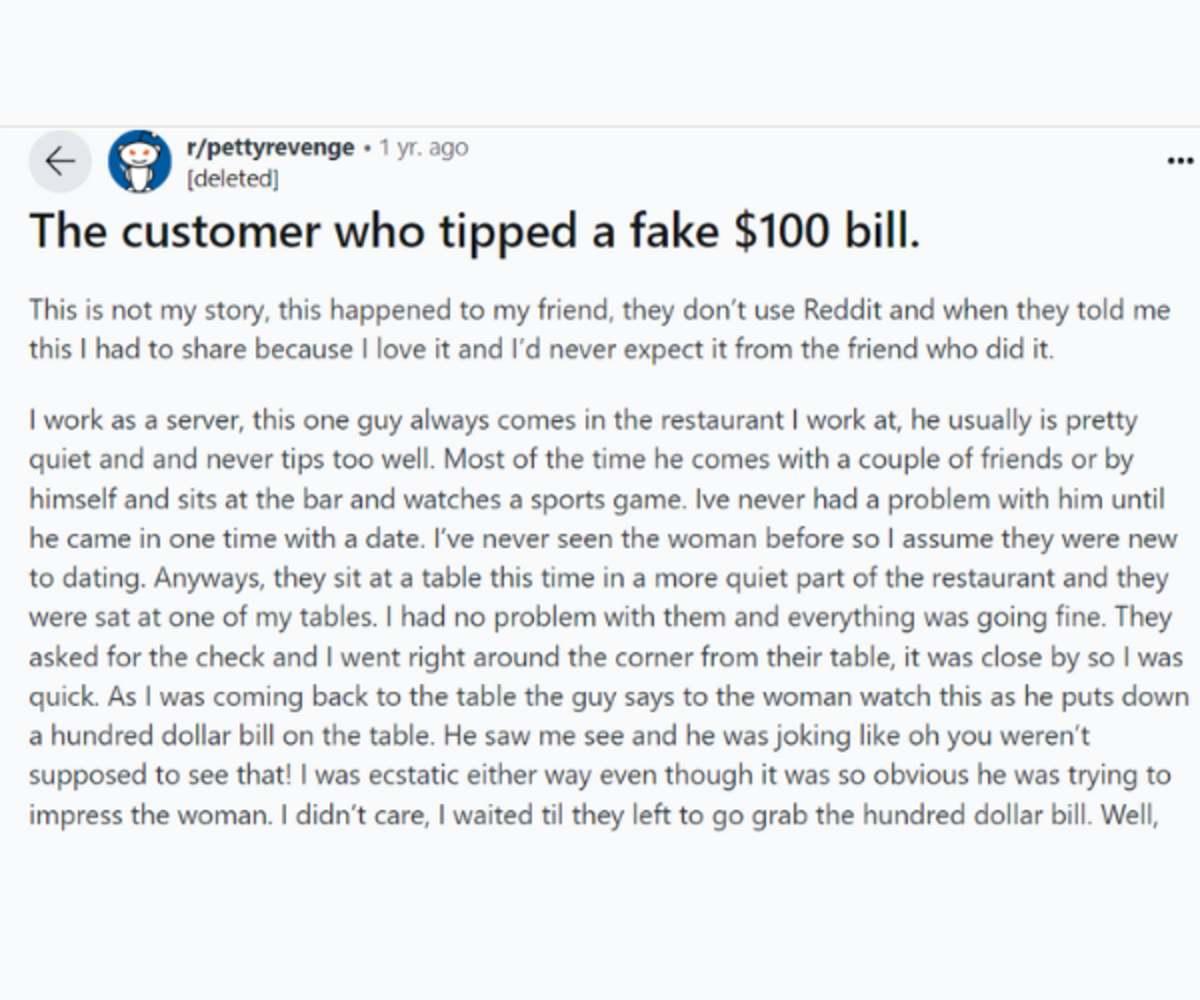Click "$100" in the post title

(787, 231)
